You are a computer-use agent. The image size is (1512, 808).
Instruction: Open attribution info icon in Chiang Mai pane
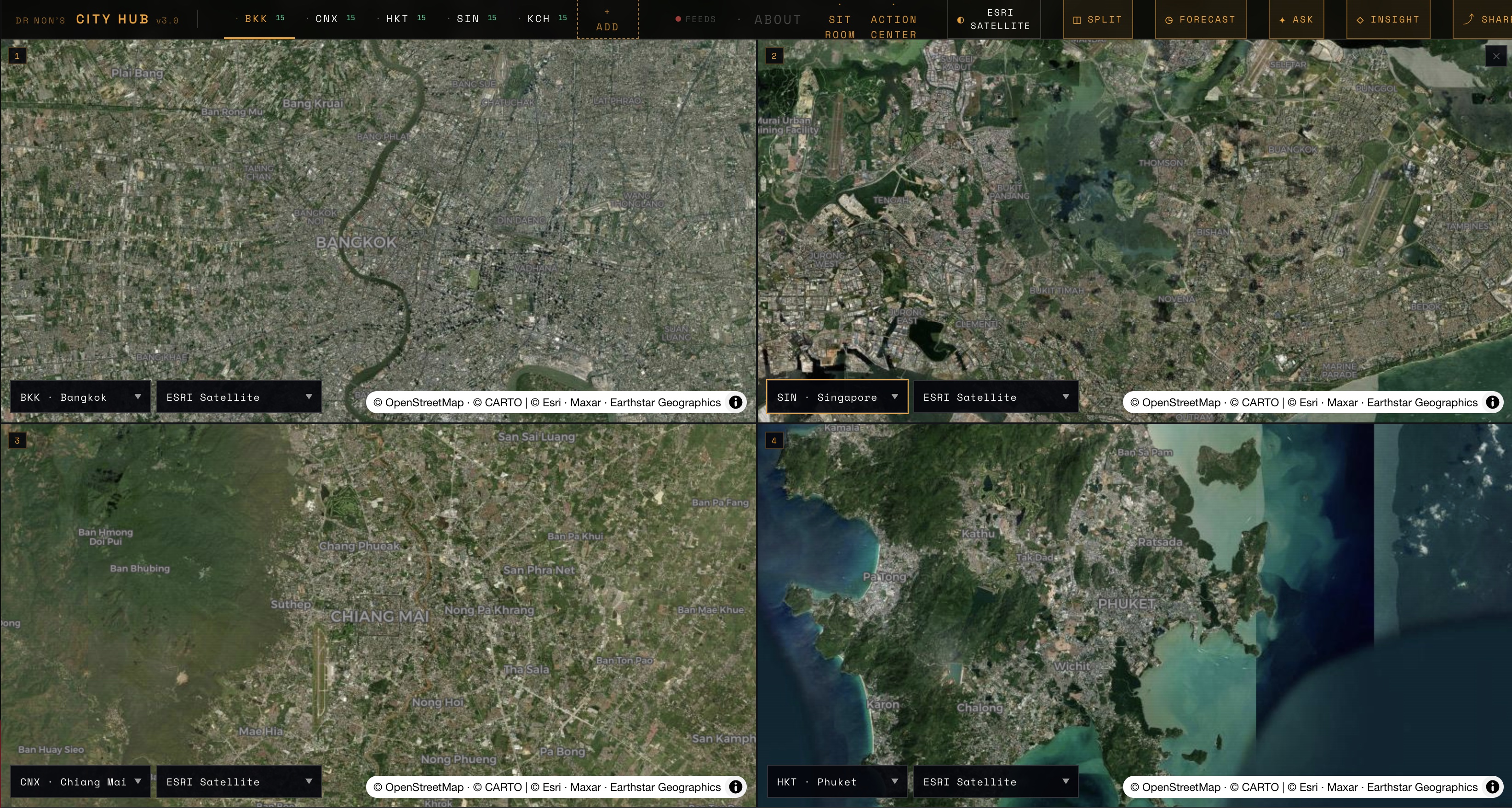[x=735, y=787]
